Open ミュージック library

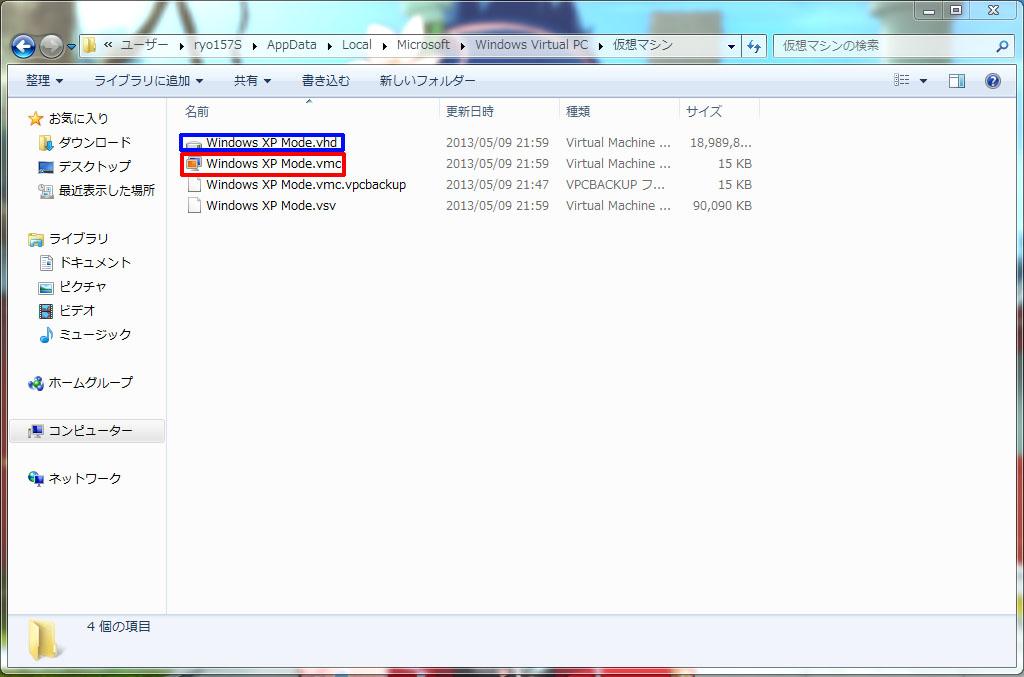(95, 335)
